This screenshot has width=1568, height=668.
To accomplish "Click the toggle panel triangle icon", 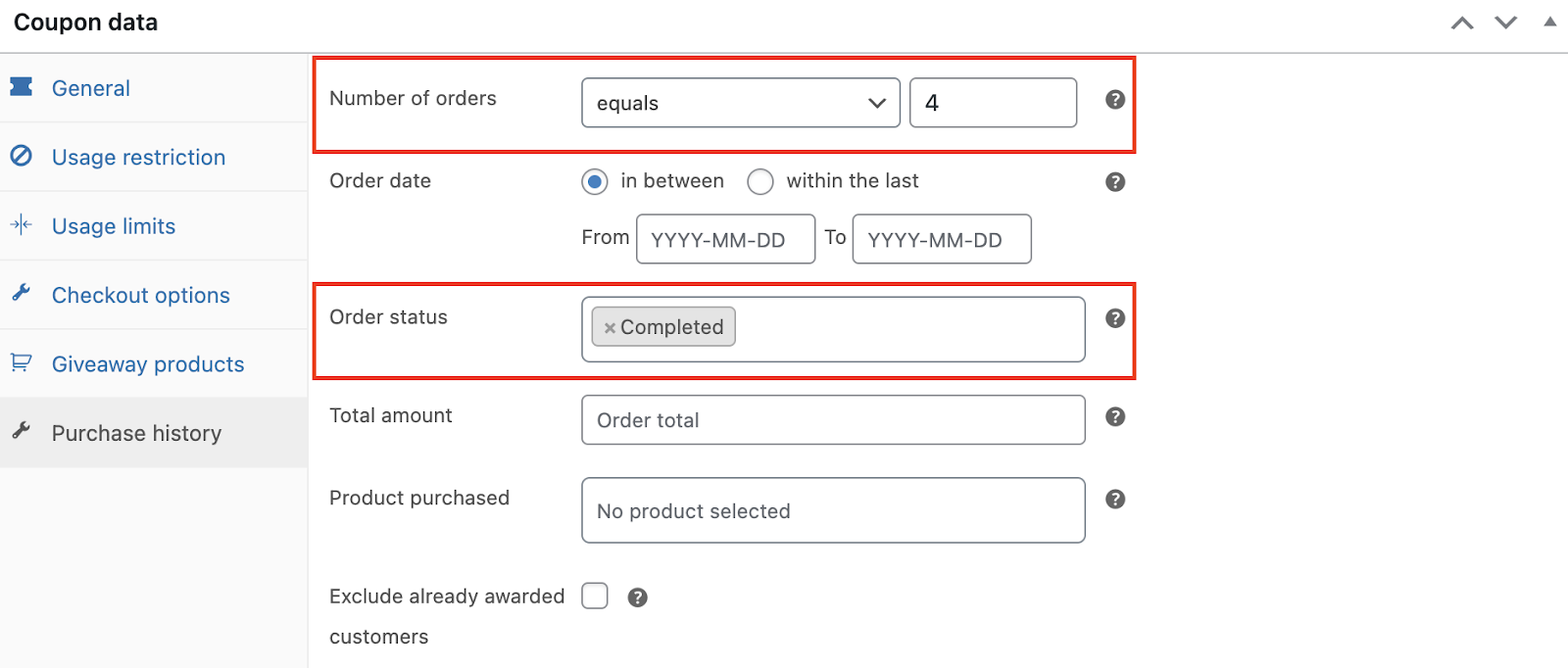I will click(x=1549, y=22).
